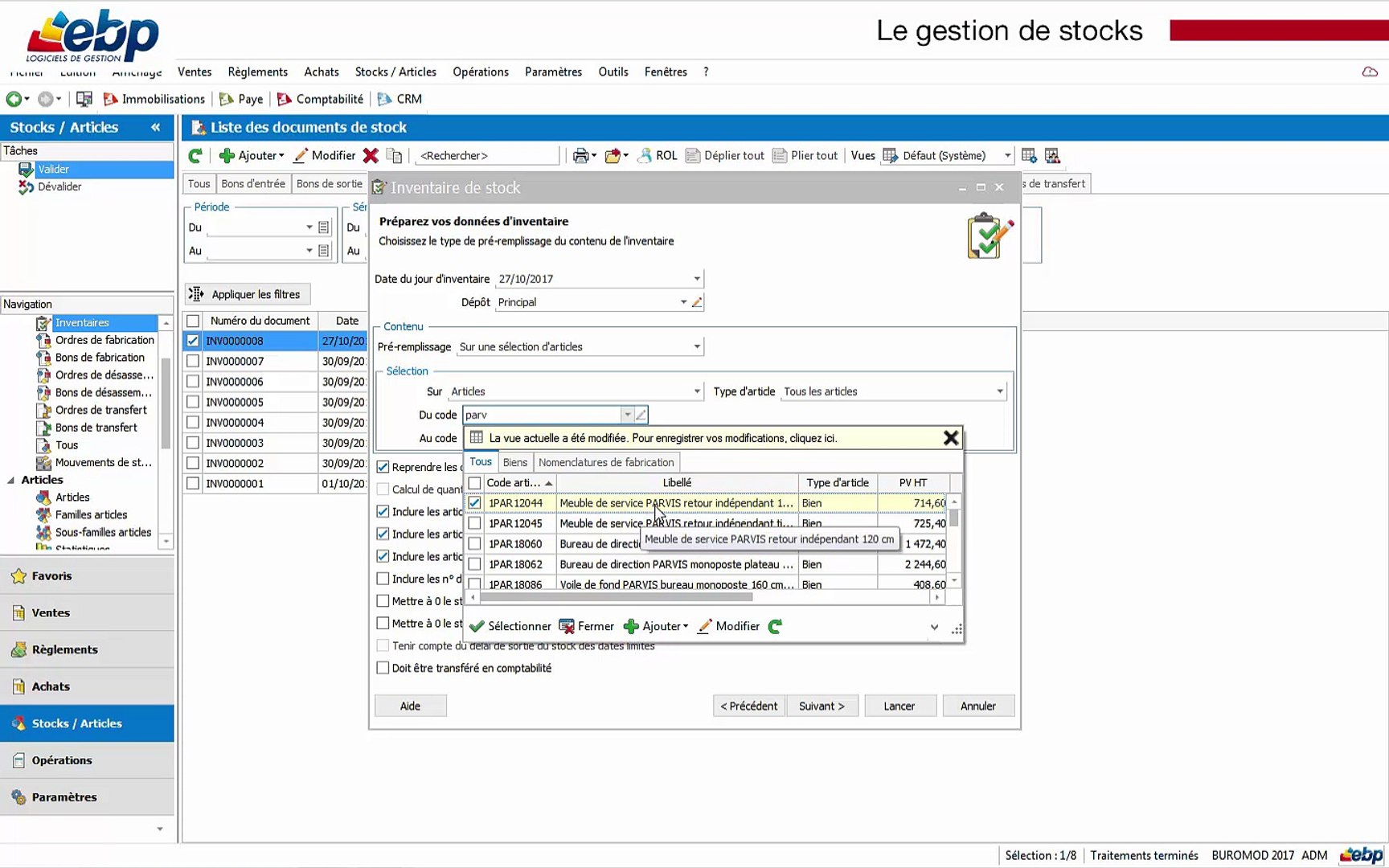Image resolution: width=1389 pixels, height=868 pixels.
Task: Click the cloud icon in the menu bar
Action: [x=1370, y=72]
